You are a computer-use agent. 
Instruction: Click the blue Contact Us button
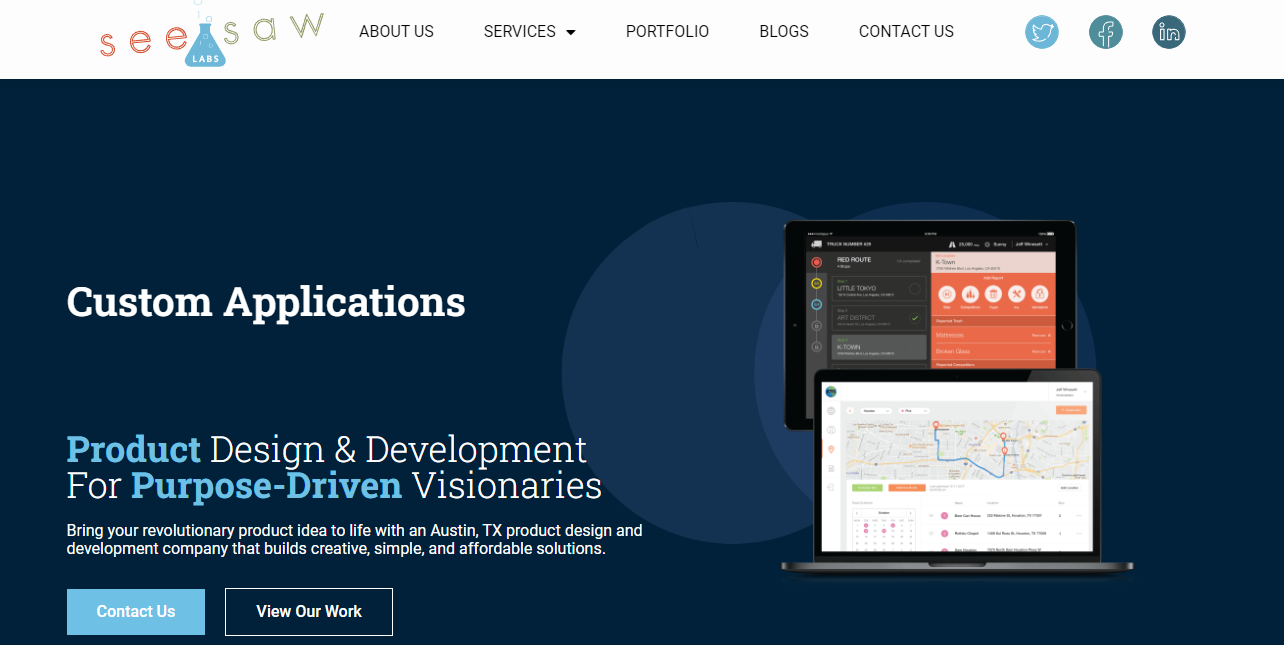[x=136, y=612]
